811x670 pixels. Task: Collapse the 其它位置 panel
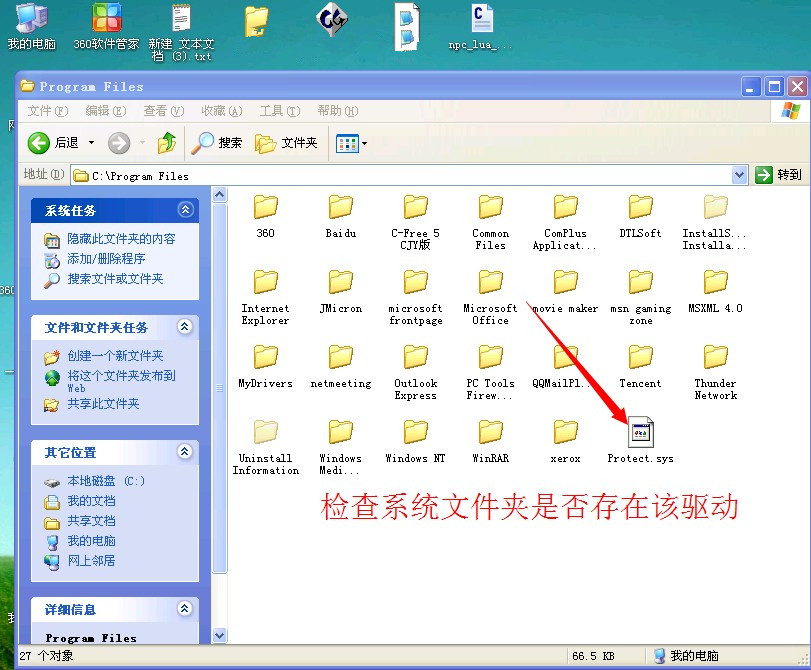point(185,452)
